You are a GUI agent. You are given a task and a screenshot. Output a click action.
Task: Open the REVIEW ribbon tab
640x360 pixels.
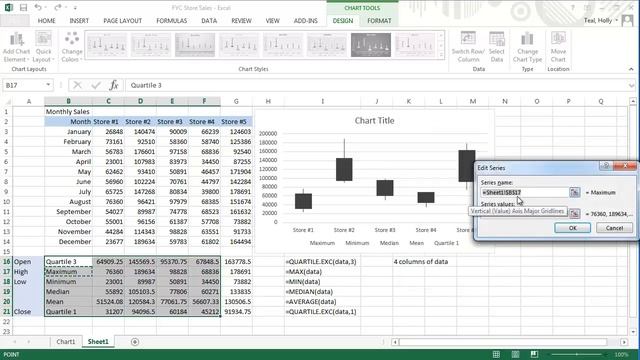(x=241, y=20)
